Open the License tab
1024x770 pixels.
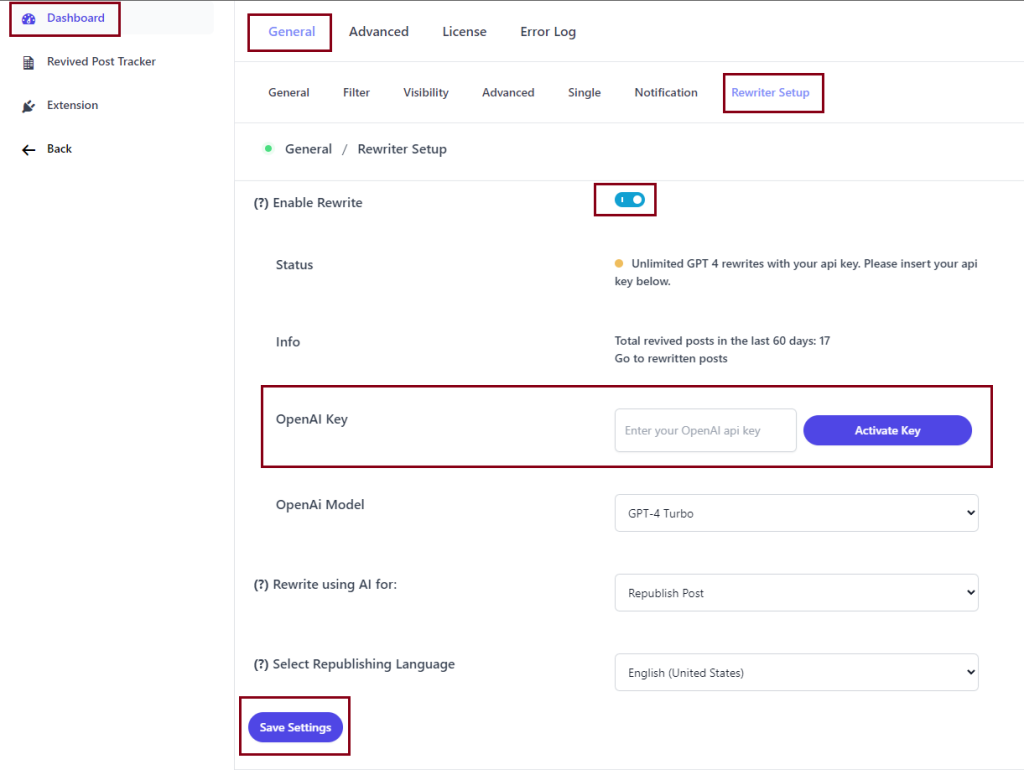(x=464, y=32)
